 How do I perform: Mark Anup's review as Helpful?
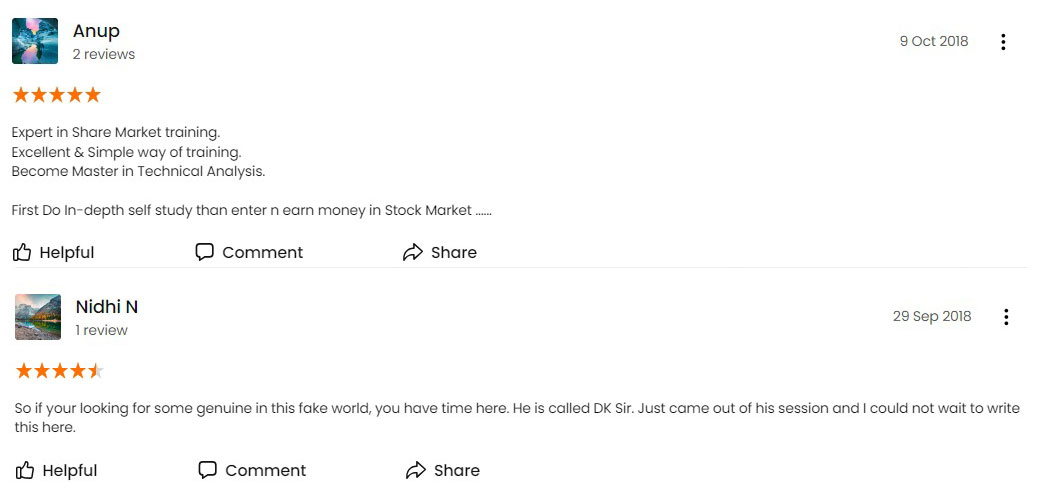[67, 253]
